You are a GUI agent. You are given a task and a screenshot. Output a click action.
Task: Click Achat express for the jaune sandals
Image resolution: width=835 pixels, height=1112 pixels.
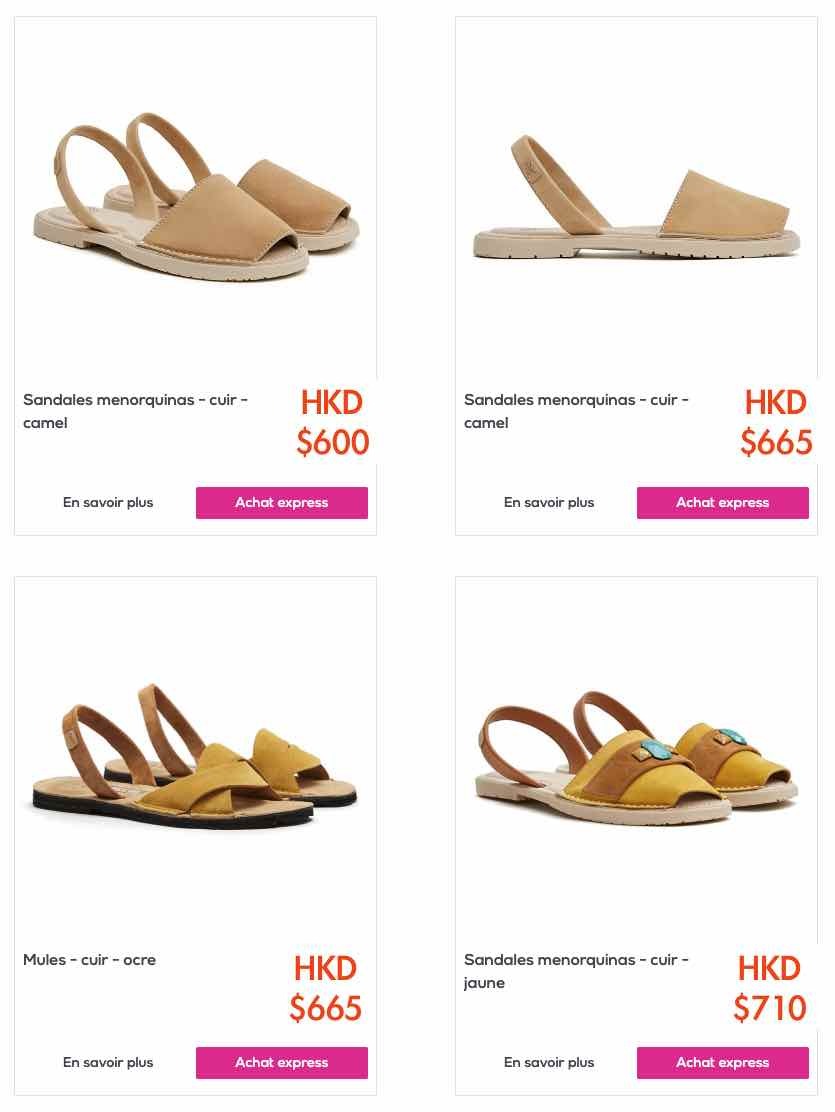point(722,1062)
